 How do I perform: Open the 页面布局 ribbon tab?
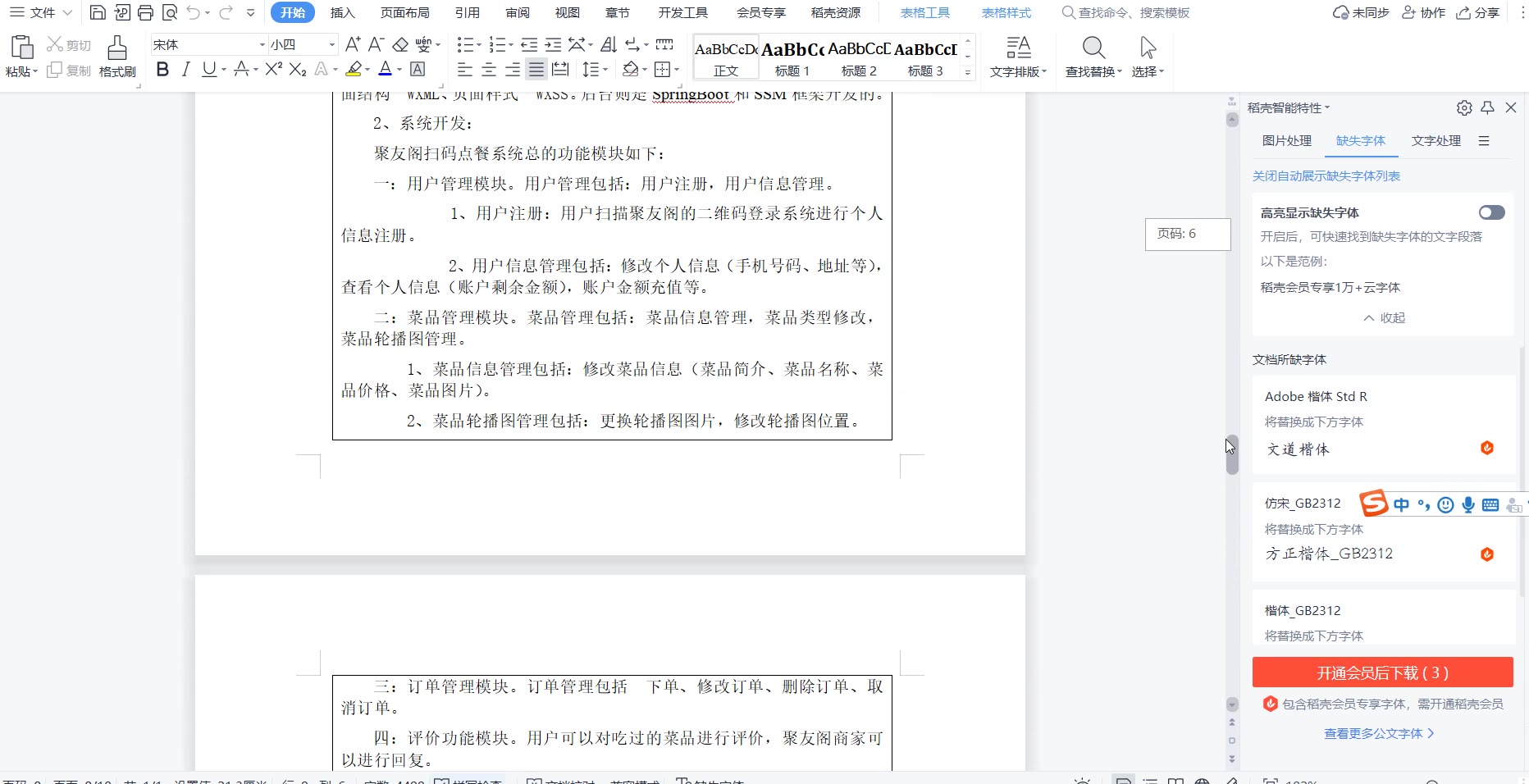405,12
